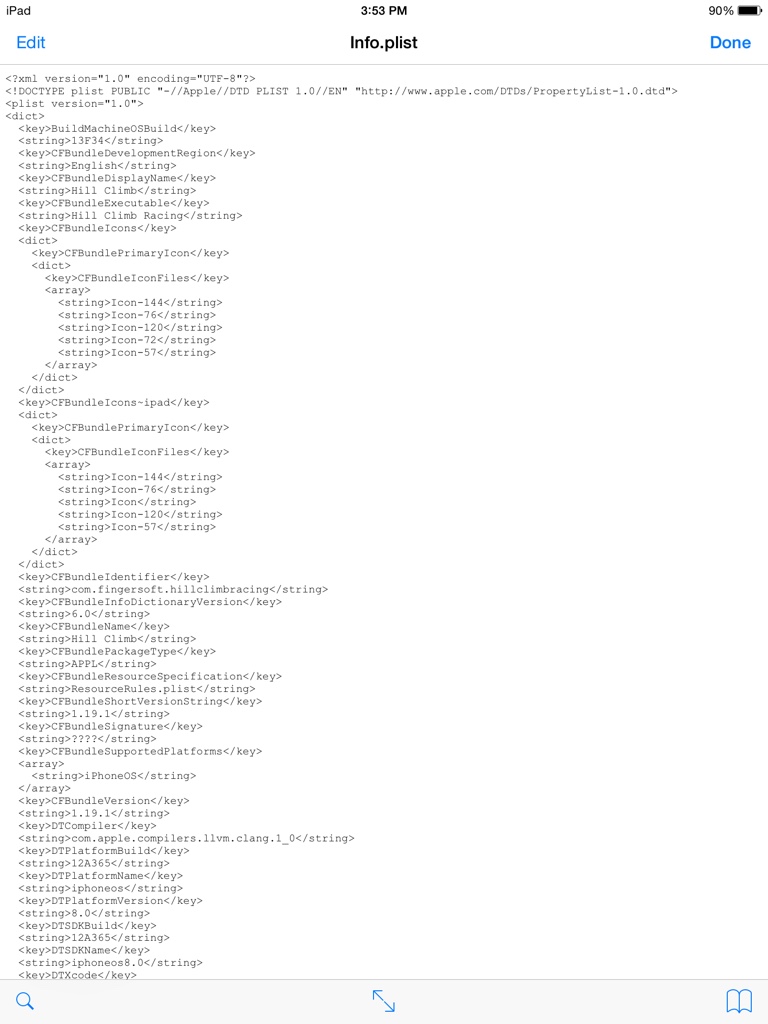Click the Edit button
Image resolution: width=768 pixels, height=1024 pixels.
[x=31, y=42]
